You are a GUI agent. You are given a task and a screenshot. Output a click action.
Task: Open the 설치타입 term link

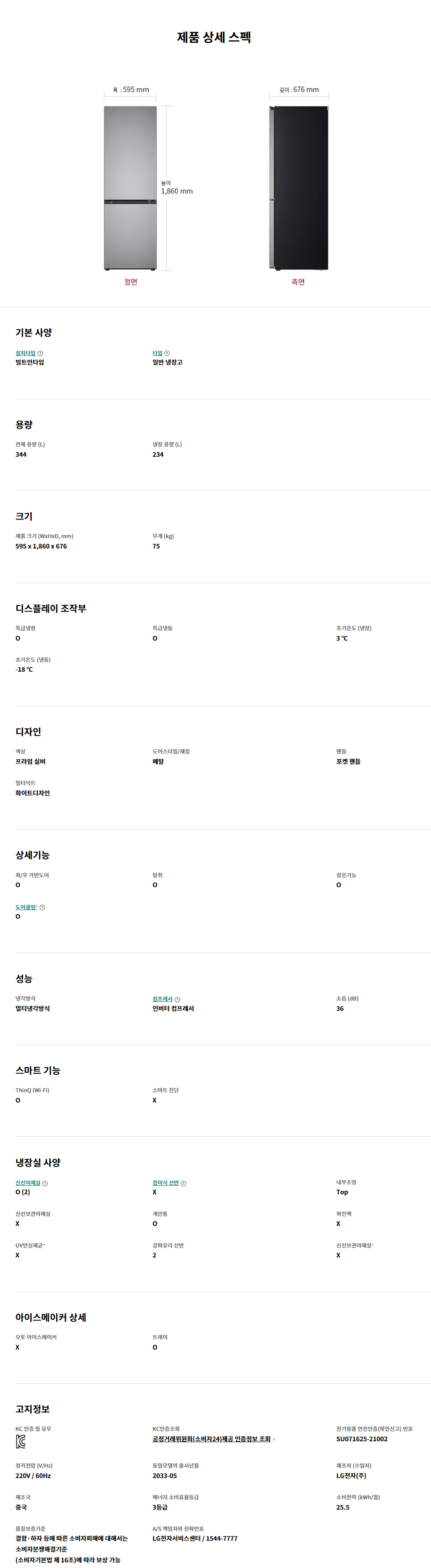point(26,353)
